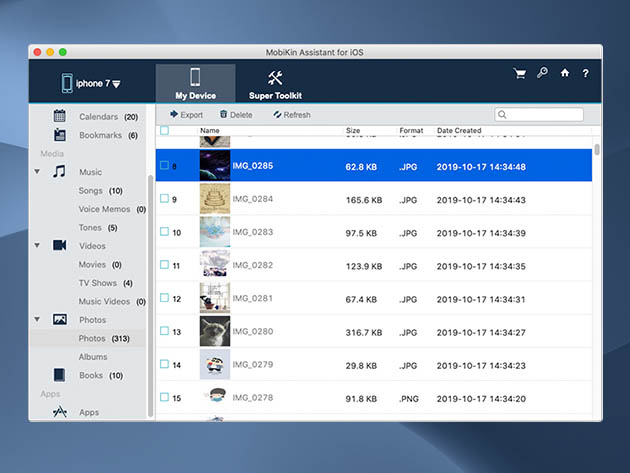The height and width of the screenshot is (473, 630).
Task: Open the iphone 7 device dropdown arrow
Action: pos(116,84)
